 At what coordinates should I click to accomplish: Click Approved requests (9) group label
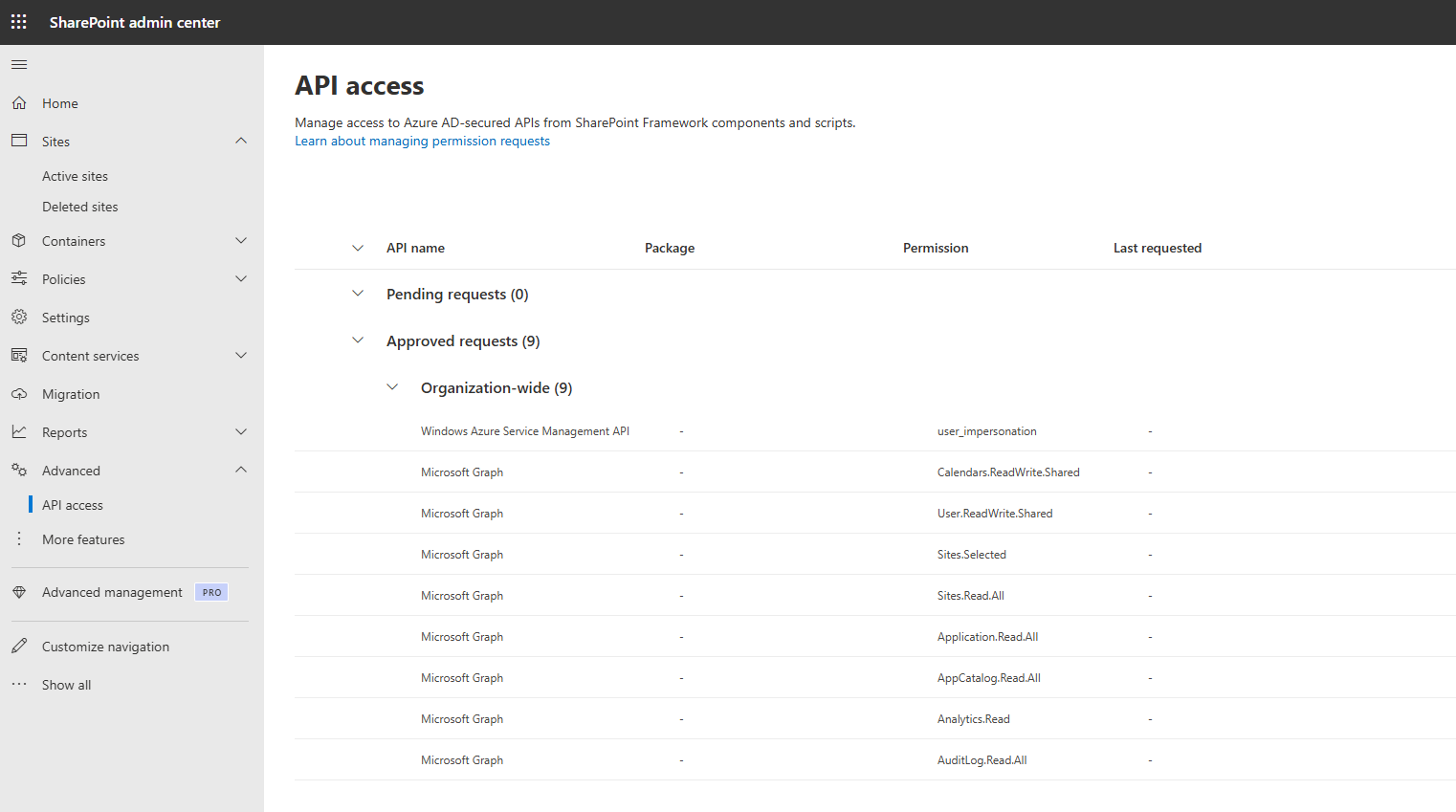tap(463, 340)
